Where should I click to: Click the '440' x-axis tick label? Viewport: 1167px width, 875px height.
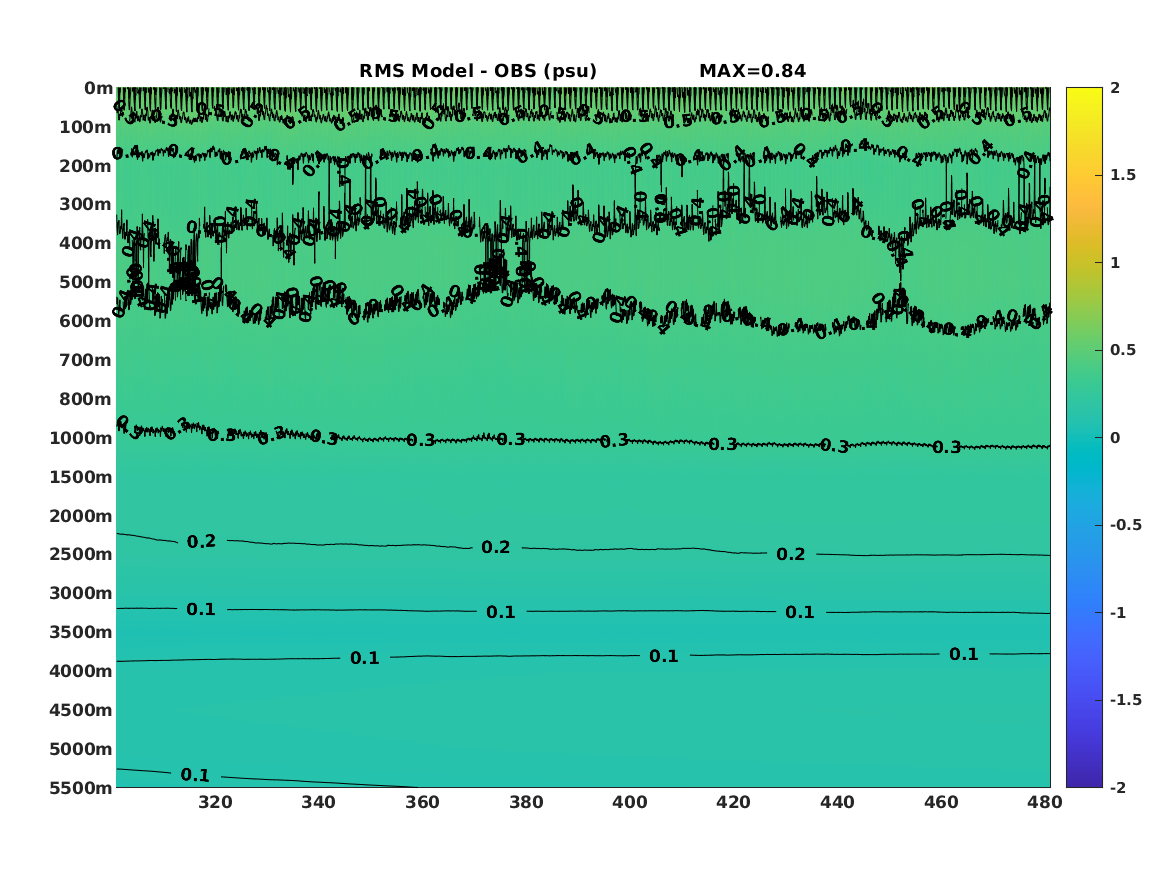pos(837,802)
